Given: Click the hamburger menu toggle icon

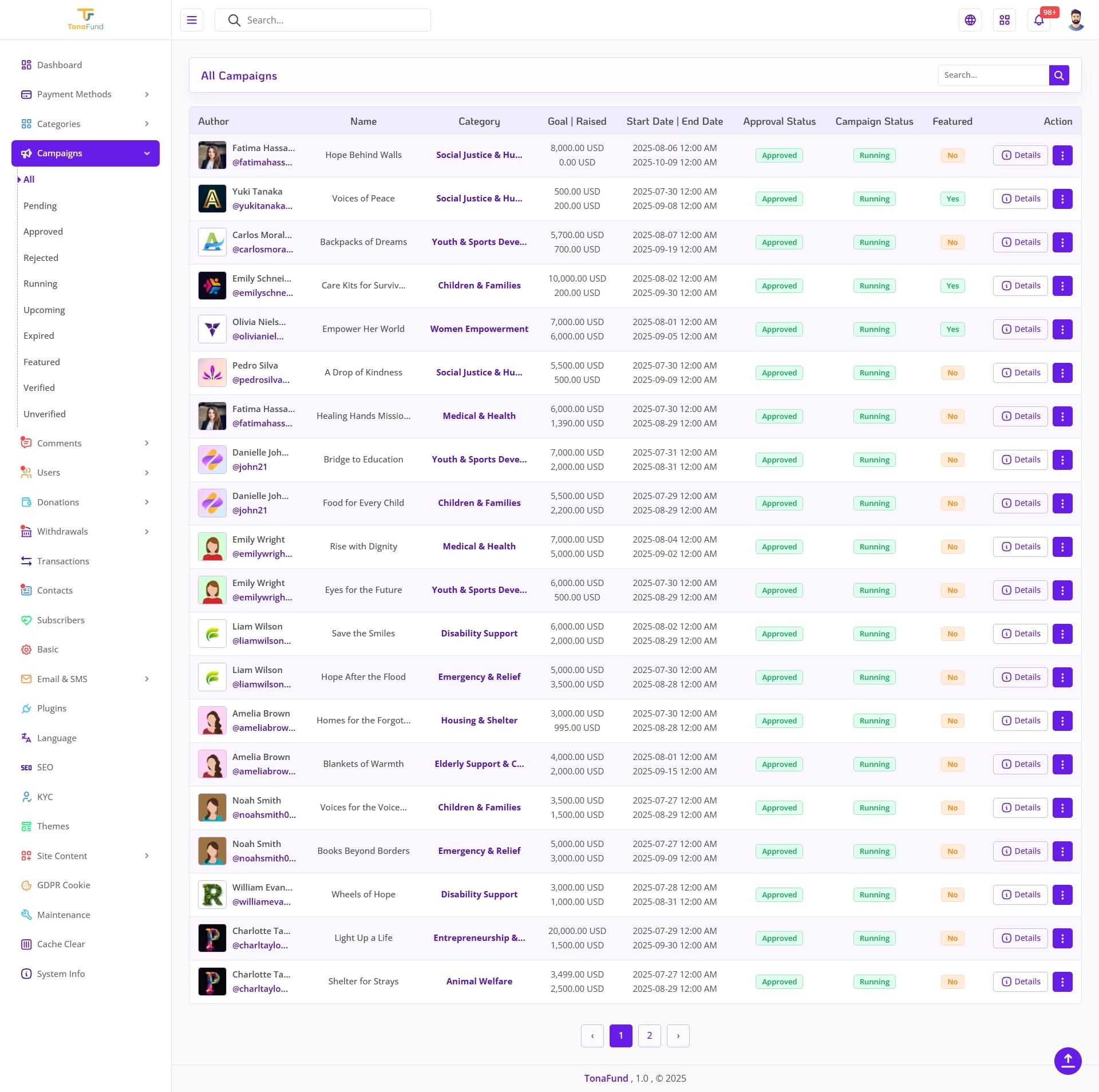Looking at the screenshot, I should (x=192, y=20).
